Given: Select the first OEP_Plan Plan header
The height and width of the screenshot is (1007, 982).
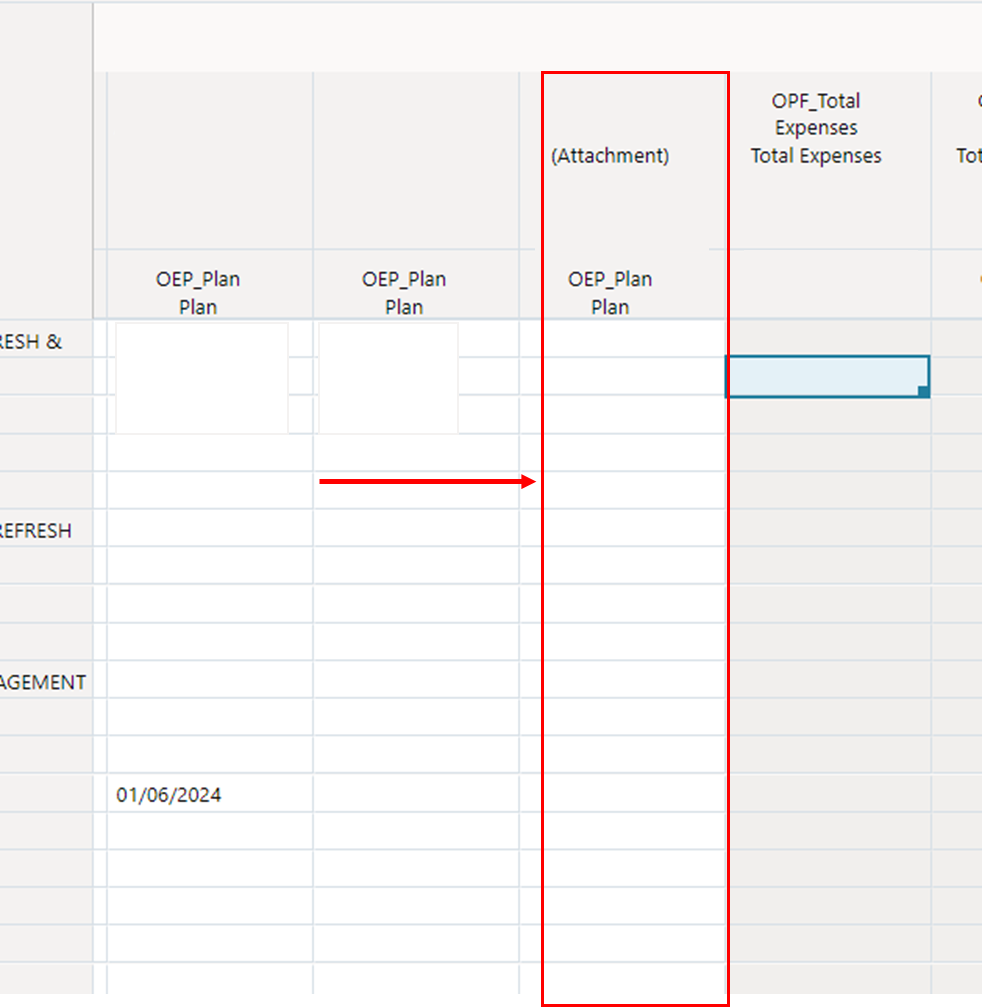Looking at the screenshot, I should point(197,293).
